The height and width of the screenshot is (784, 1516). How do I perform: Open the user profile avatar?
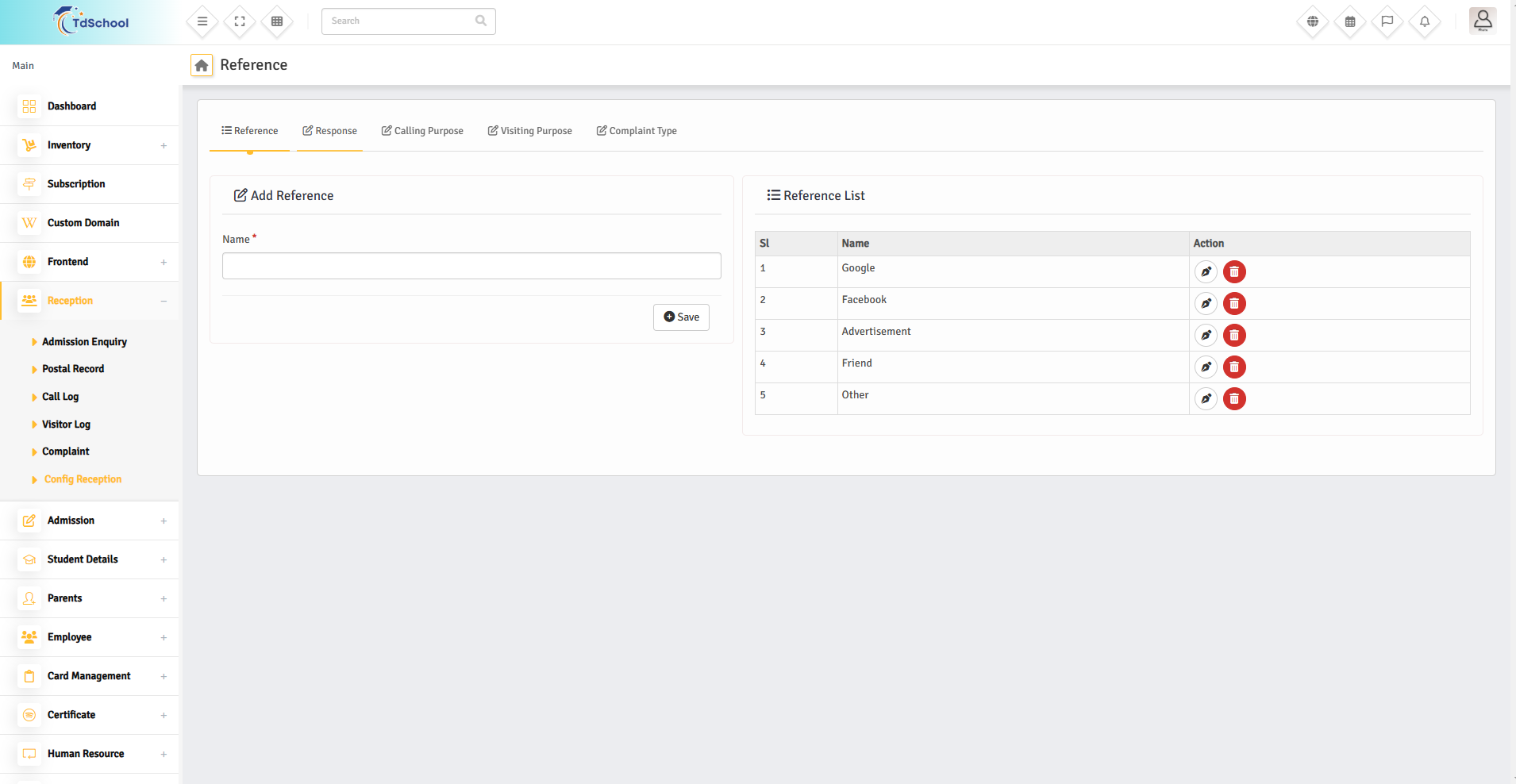(x=1482, y=21)
